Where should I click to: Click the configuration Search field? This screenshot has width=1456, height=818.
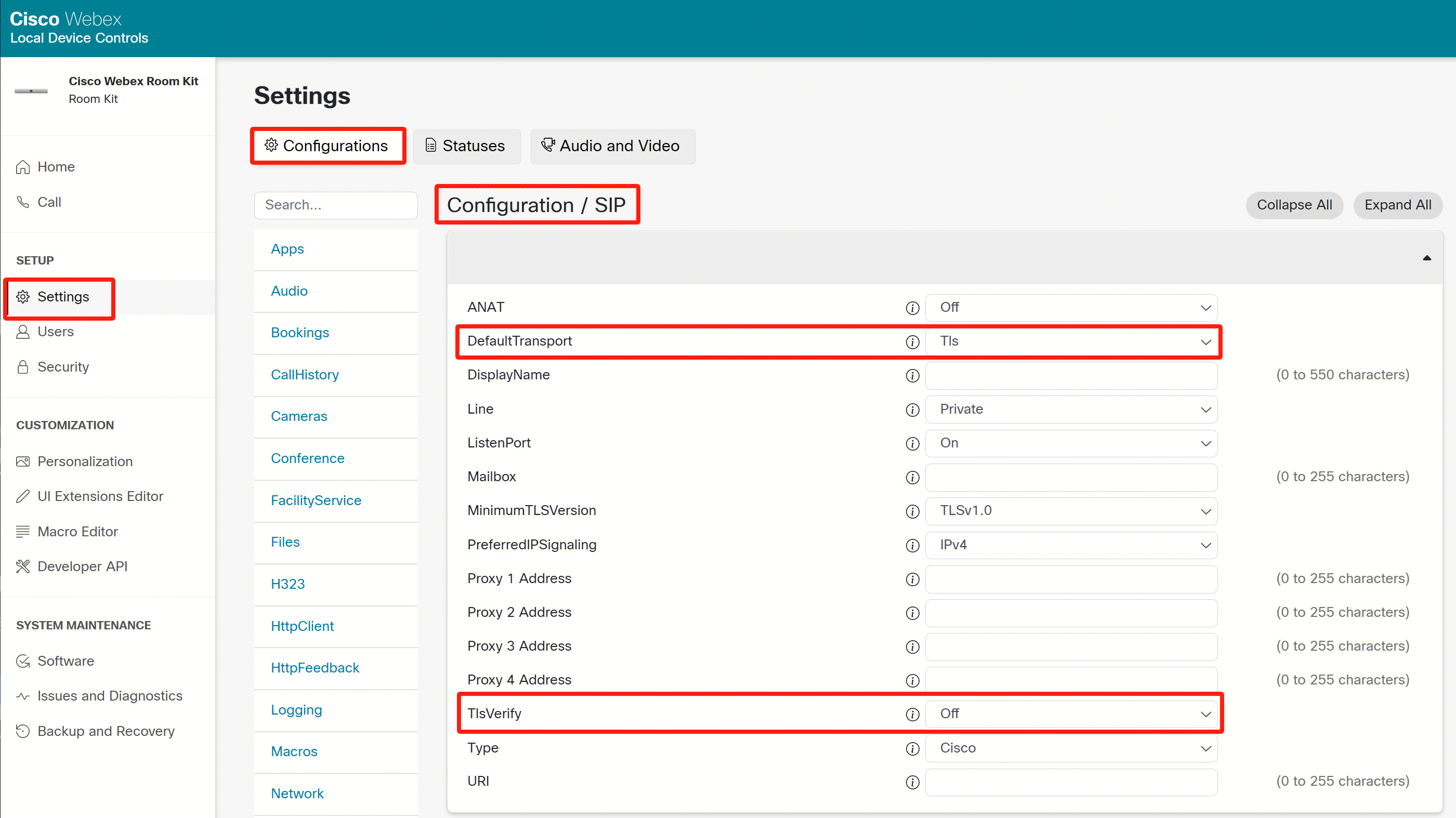click(336, 205)
